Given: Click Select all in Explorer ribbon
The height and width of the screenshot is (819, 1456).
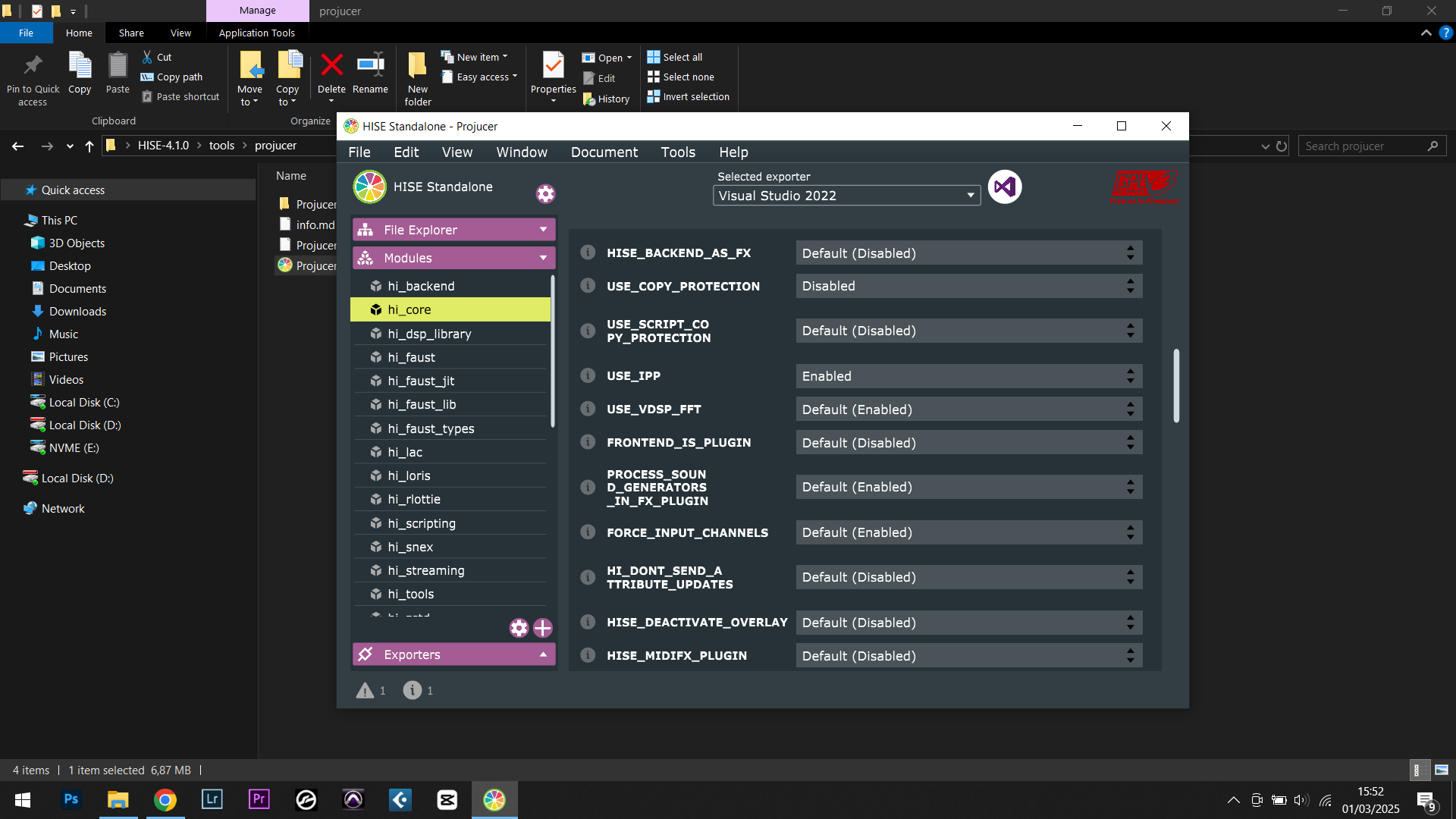Looking at the screenshot, I should click(x=675, y=57).
